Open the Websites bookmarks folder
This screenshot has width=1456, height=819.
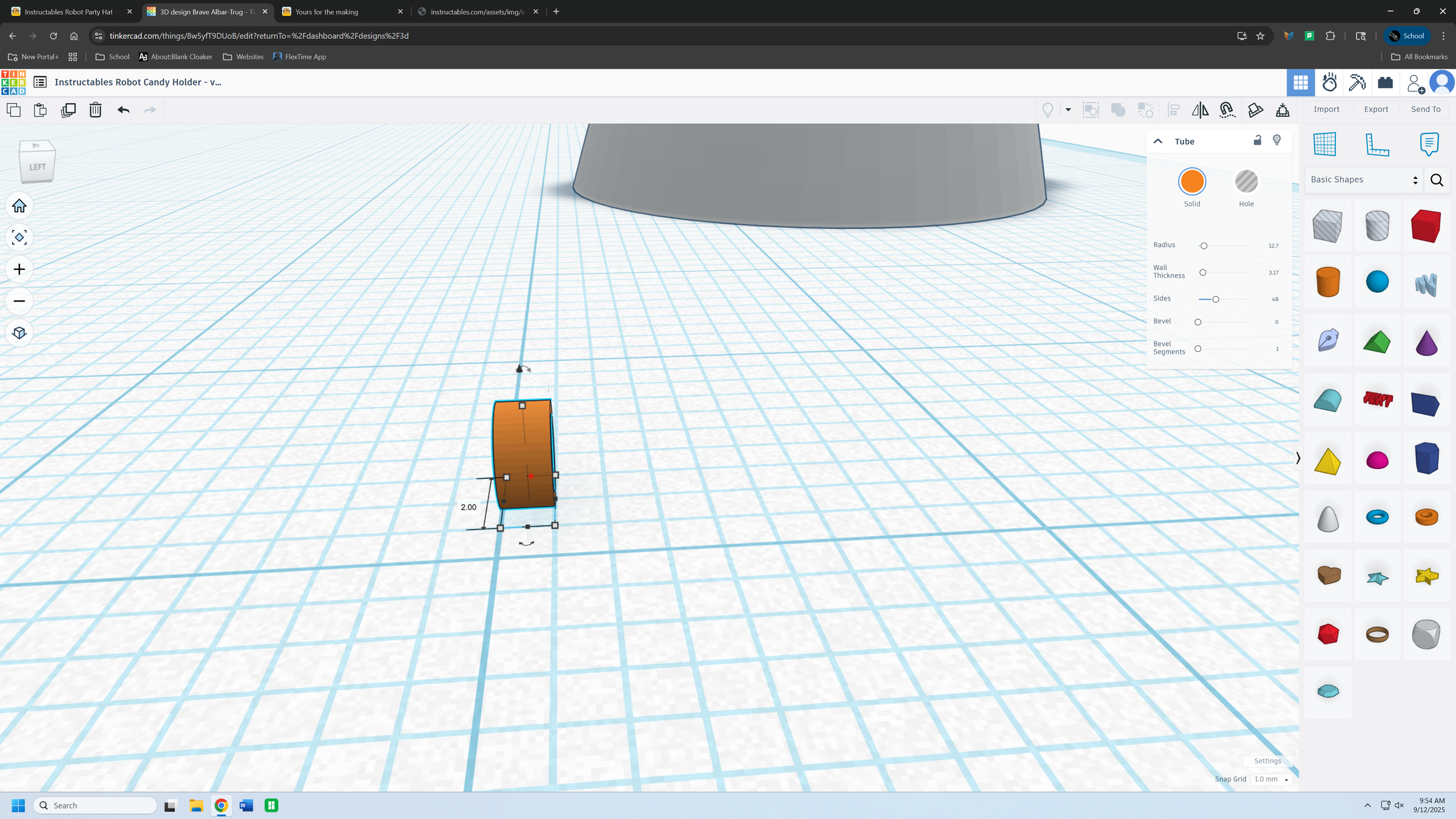click(x=243, y=56)
